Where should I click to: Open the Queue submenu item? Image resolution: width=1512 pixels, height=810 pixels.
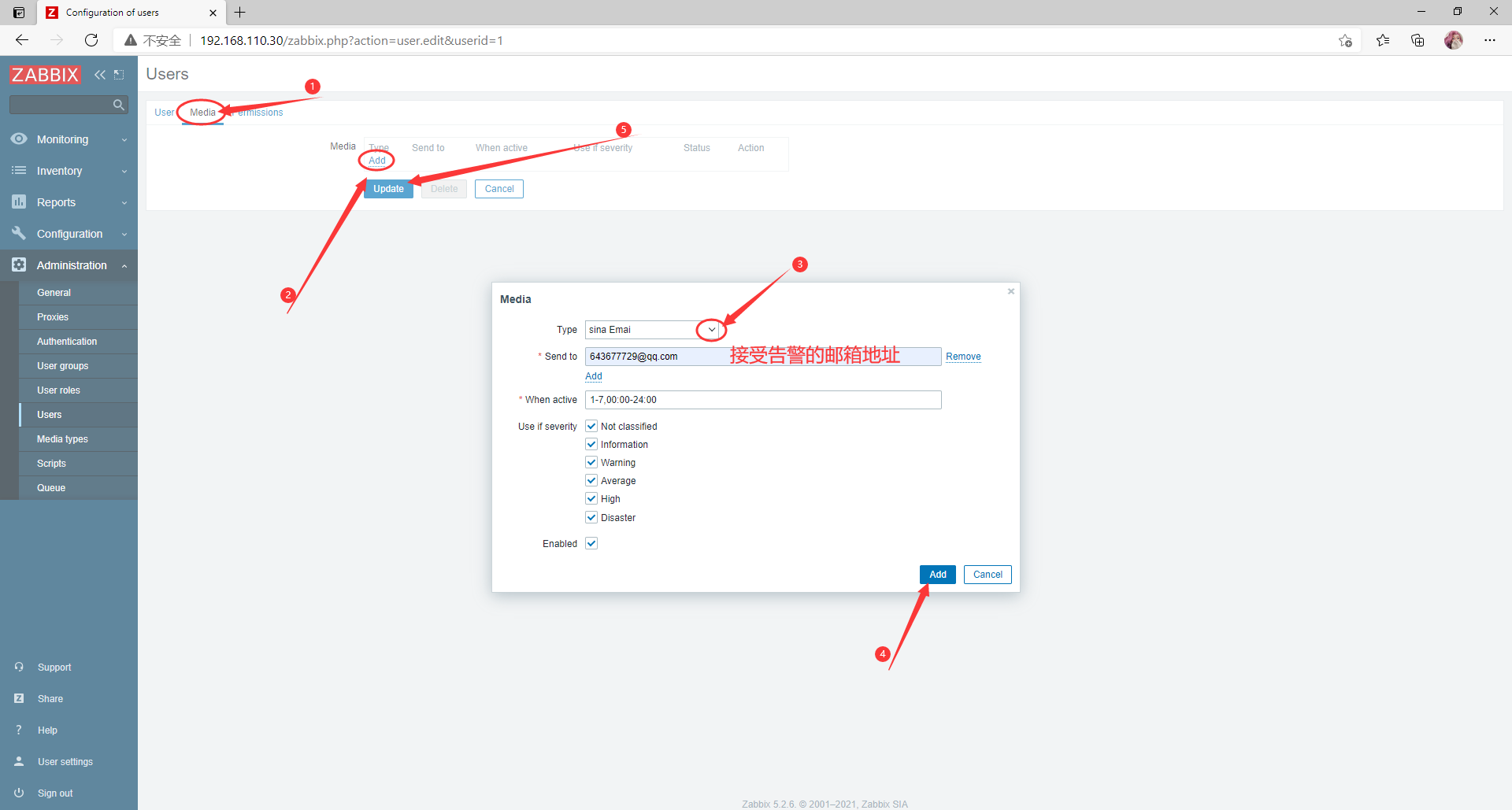[x=78, y=488]
